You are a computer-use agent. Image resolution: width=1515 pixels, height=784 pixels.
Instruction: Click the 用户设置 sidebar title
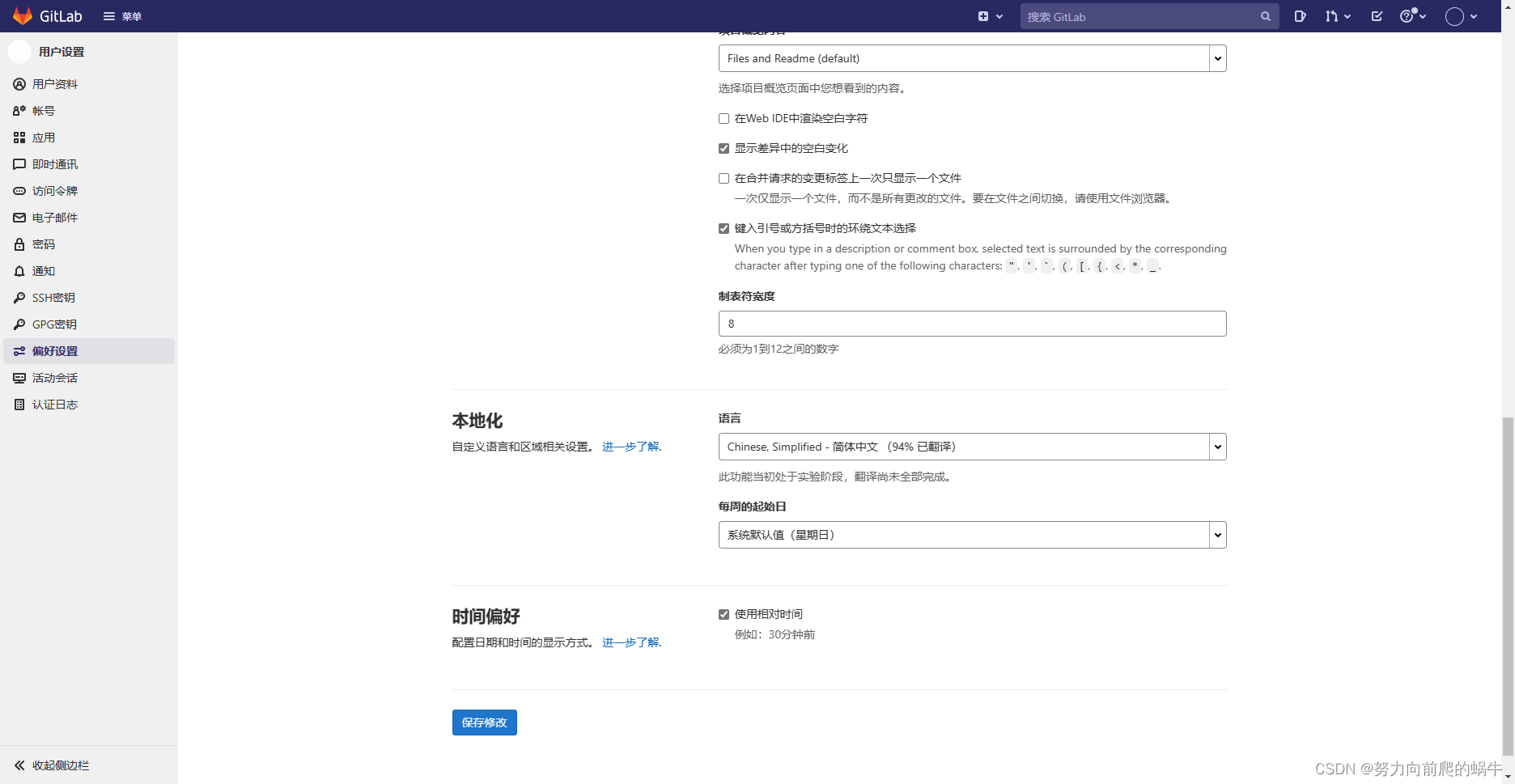click(x=62, y=52)
